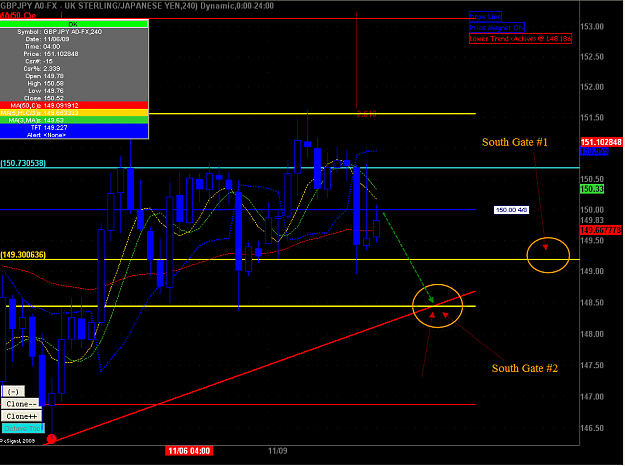This screenshot has height=466, width=625.
Task: Click the Symbol: GBPJPY A0-FX,240 row
Action: [74, 31]
